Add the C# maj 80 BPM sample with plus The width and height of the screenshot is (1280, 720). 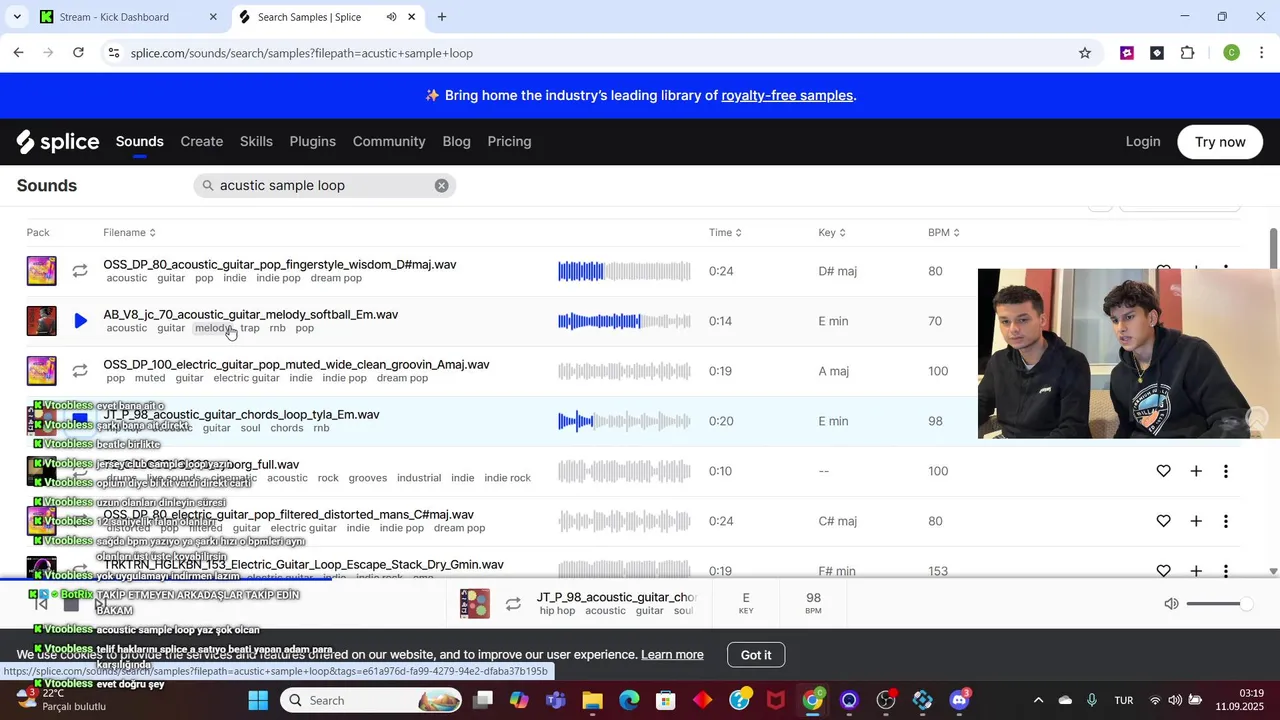[1196, 521]
